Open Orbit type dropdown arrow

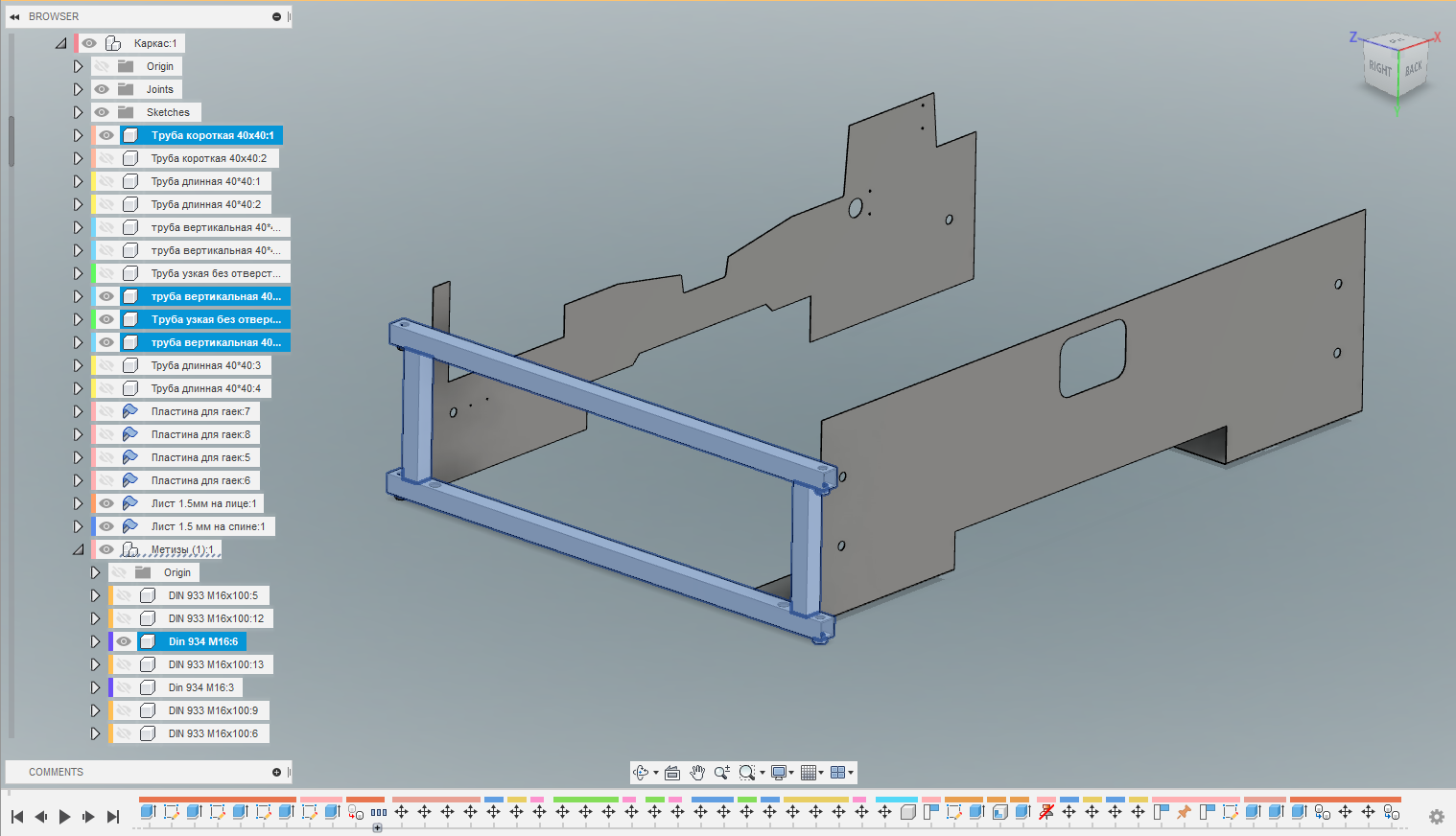656,773
